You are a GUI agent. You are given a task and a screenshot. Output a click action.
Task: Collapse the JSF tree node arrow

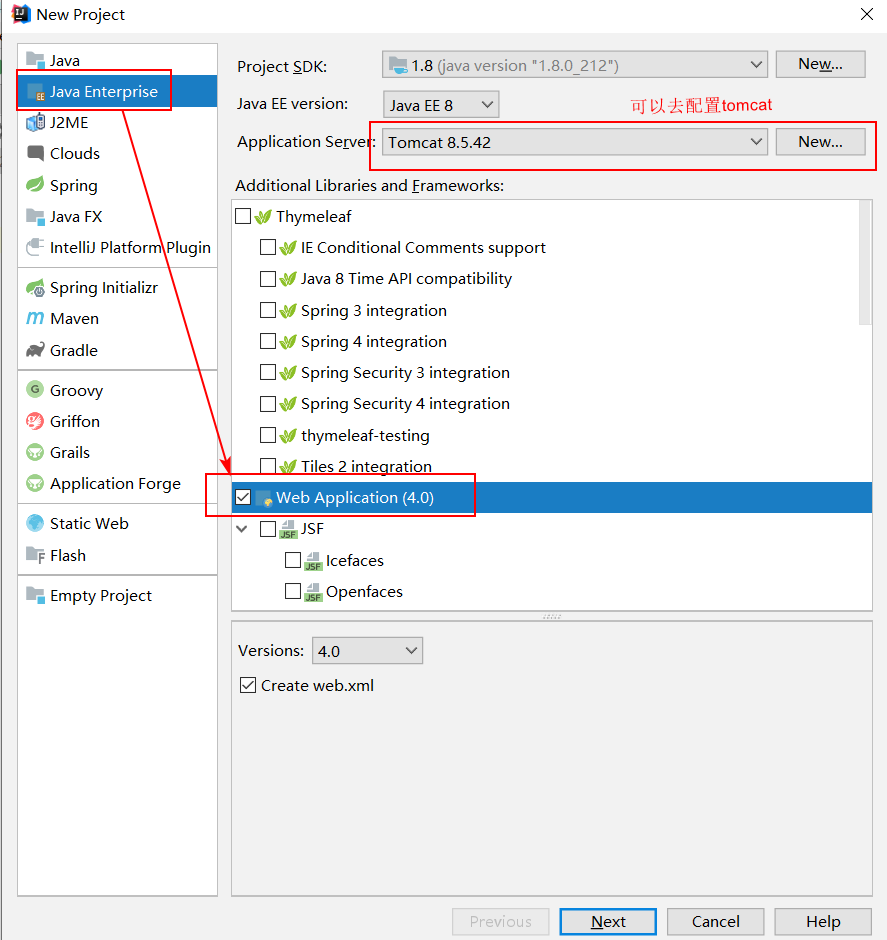click(242, 529)
